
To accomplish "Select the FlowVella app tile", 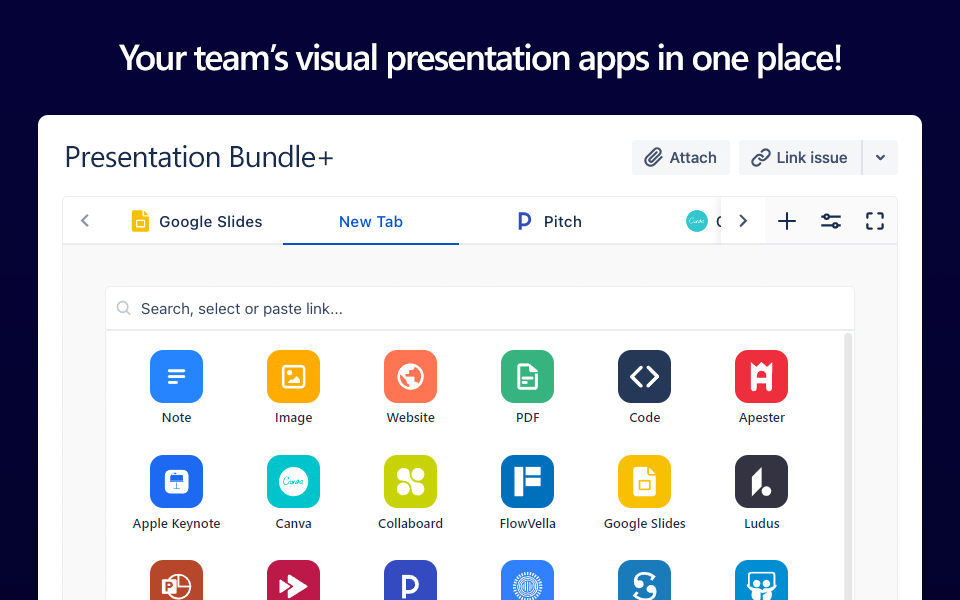I will click(527, 481).
